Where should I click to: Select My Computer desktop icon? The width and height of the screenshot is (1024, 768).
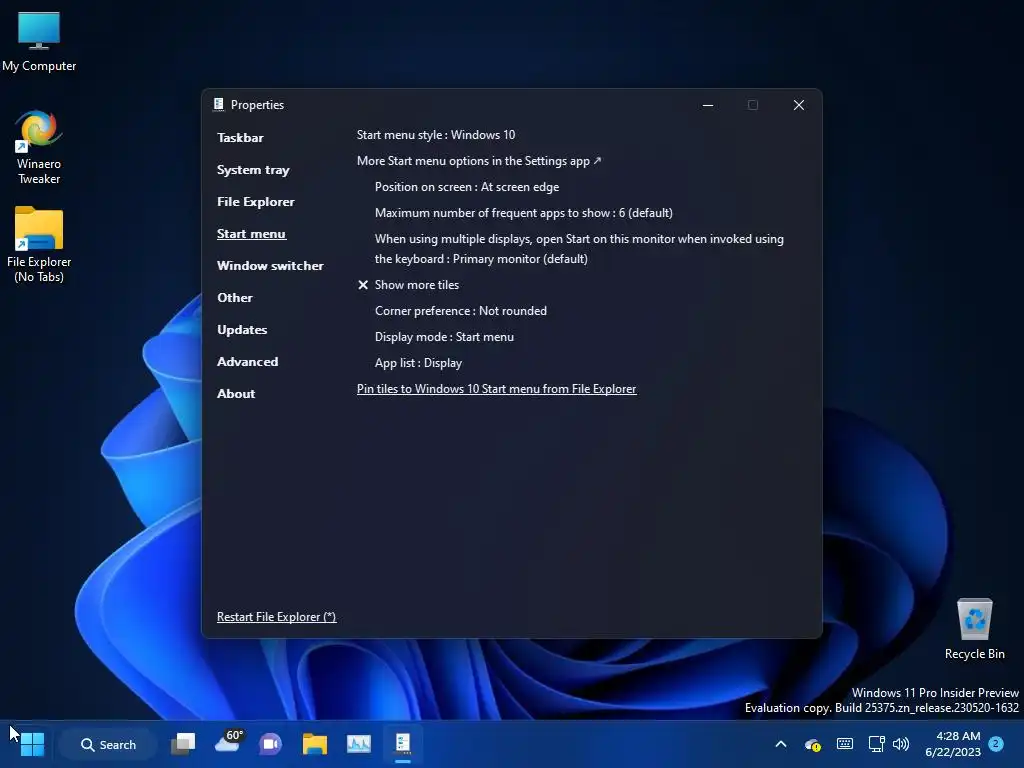tap(39, 42)
